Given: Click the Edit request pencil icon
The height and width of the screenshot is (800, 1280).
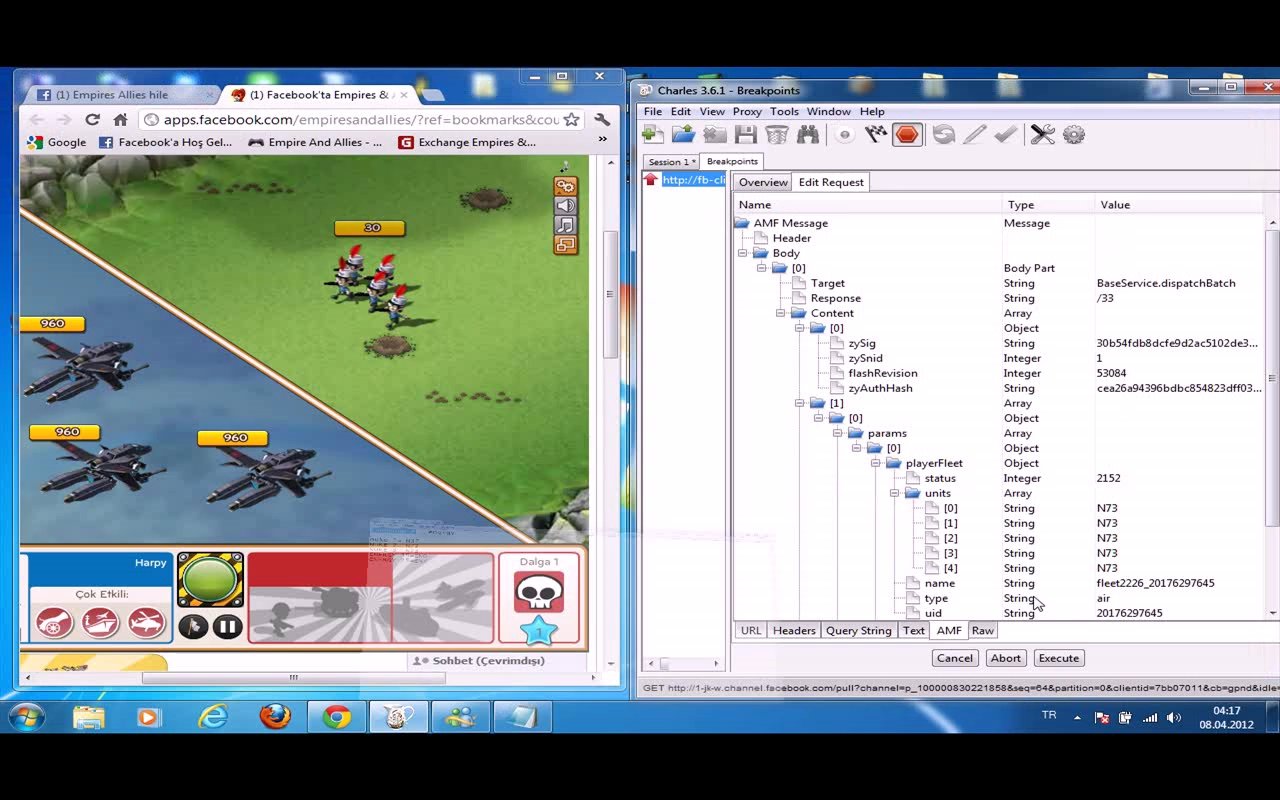Looking at the screenshot, I should (975, 135).
